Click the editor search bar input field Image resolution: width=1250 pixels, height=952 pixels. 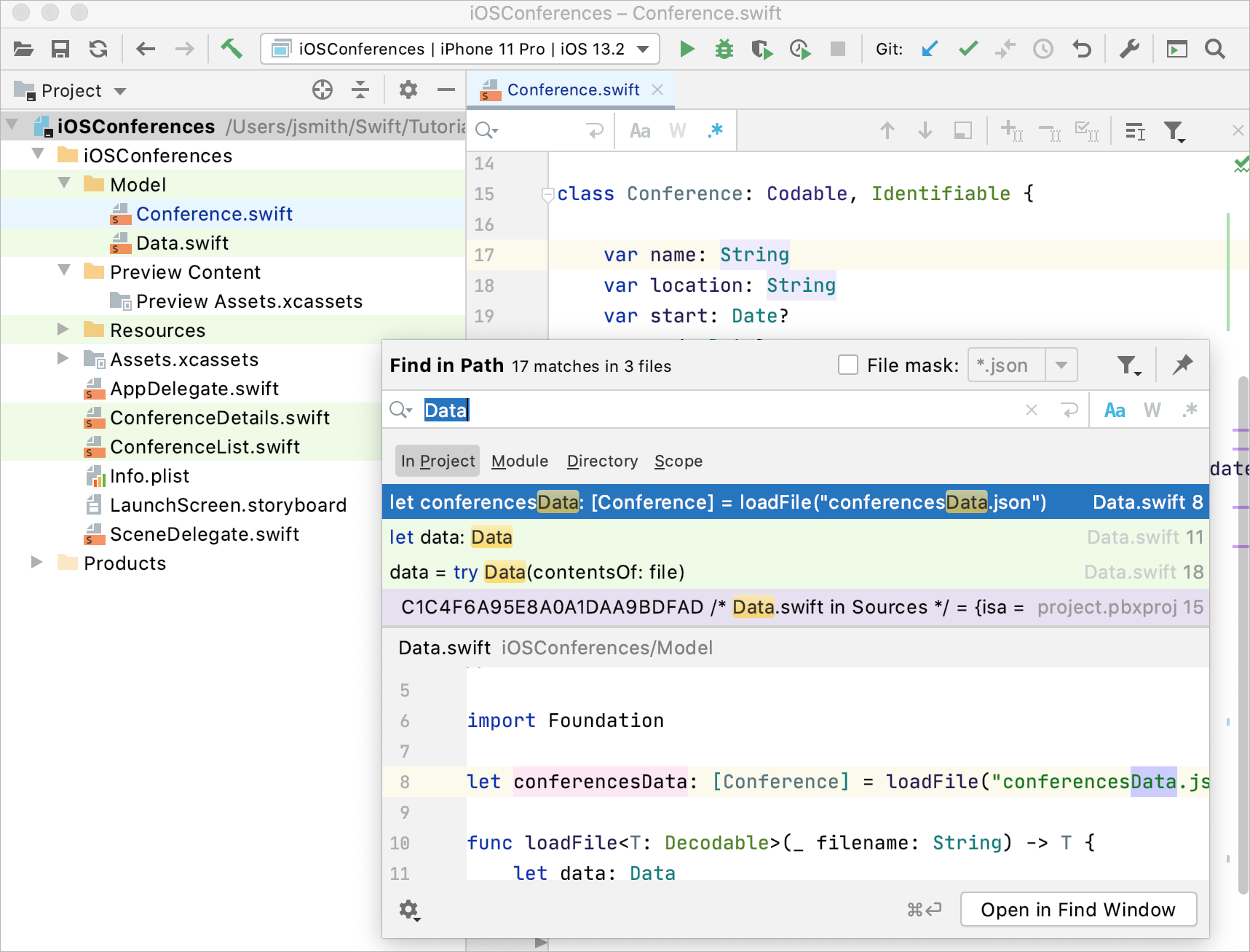540,131
